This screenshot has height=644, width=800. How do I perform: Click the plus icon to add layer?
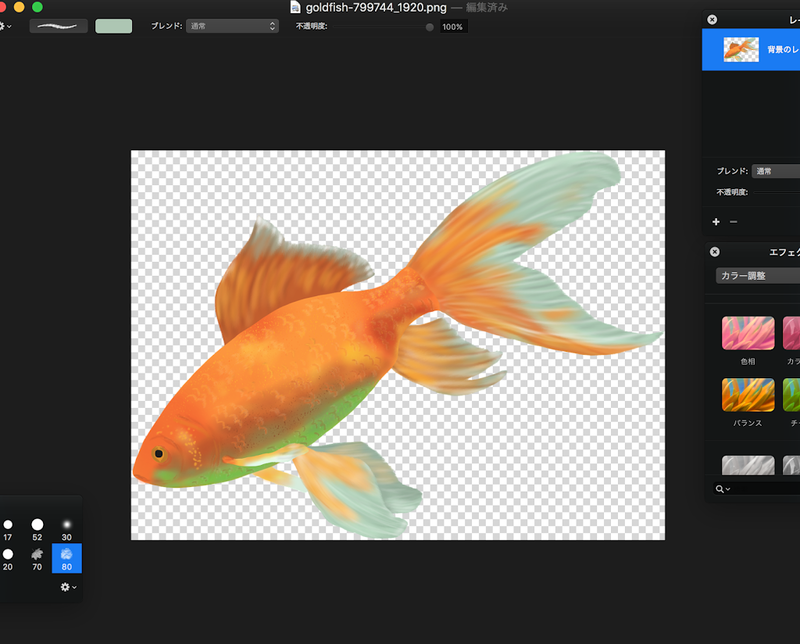716,221
